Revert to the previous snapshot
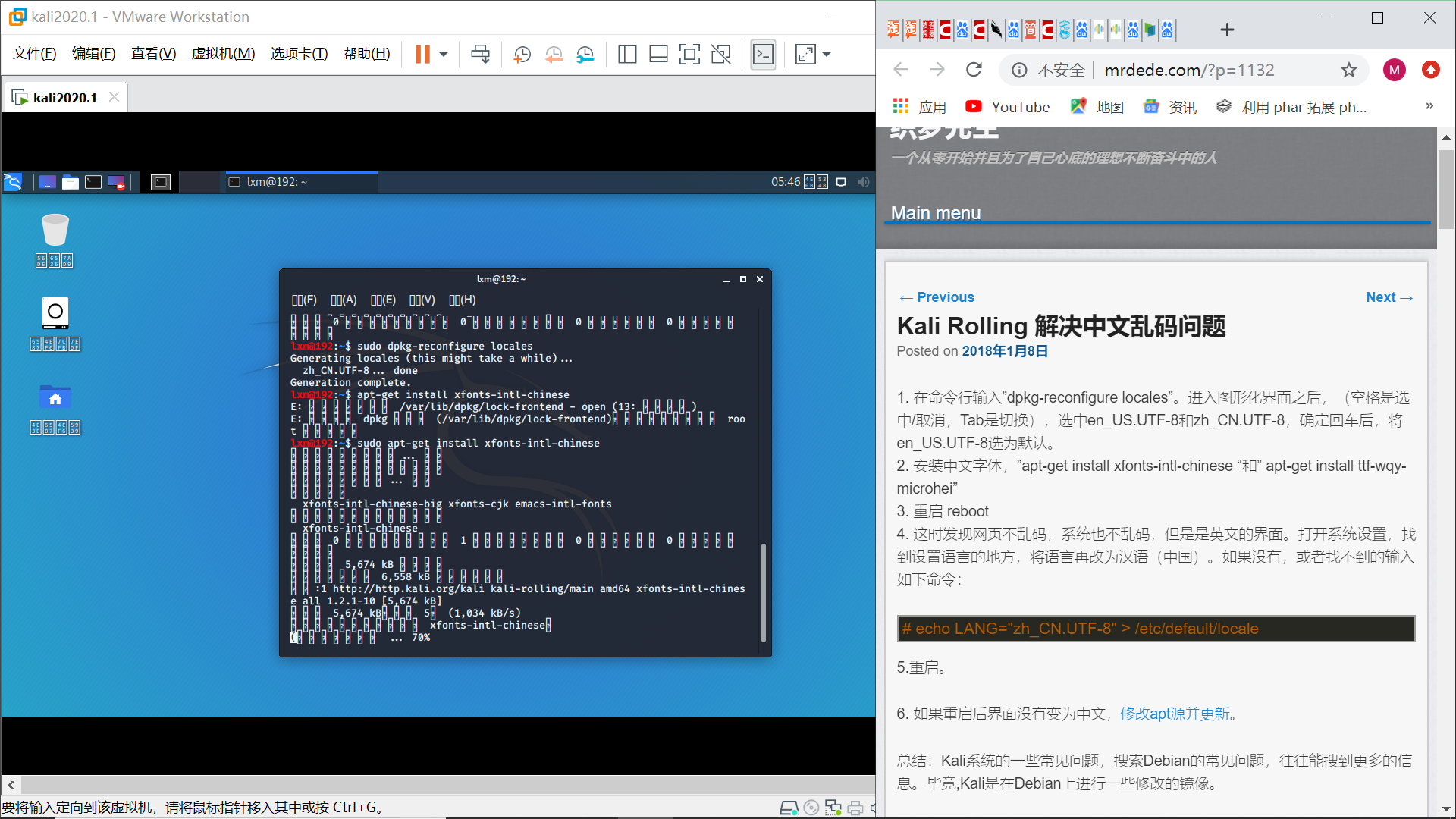Screen dimensions: 1456x819 point(554,54)
